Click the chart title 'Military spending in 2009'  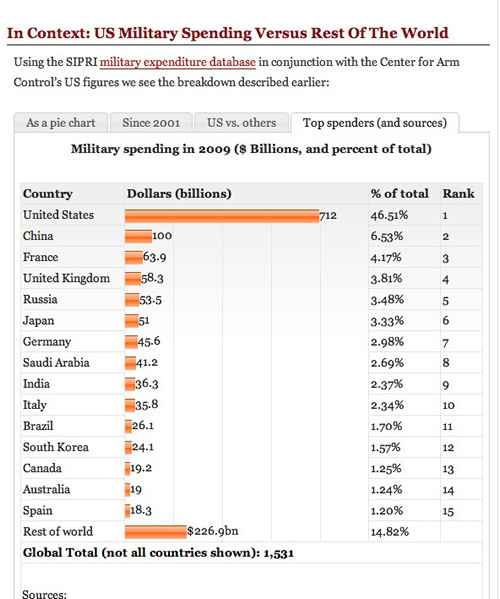coord(251,149)
